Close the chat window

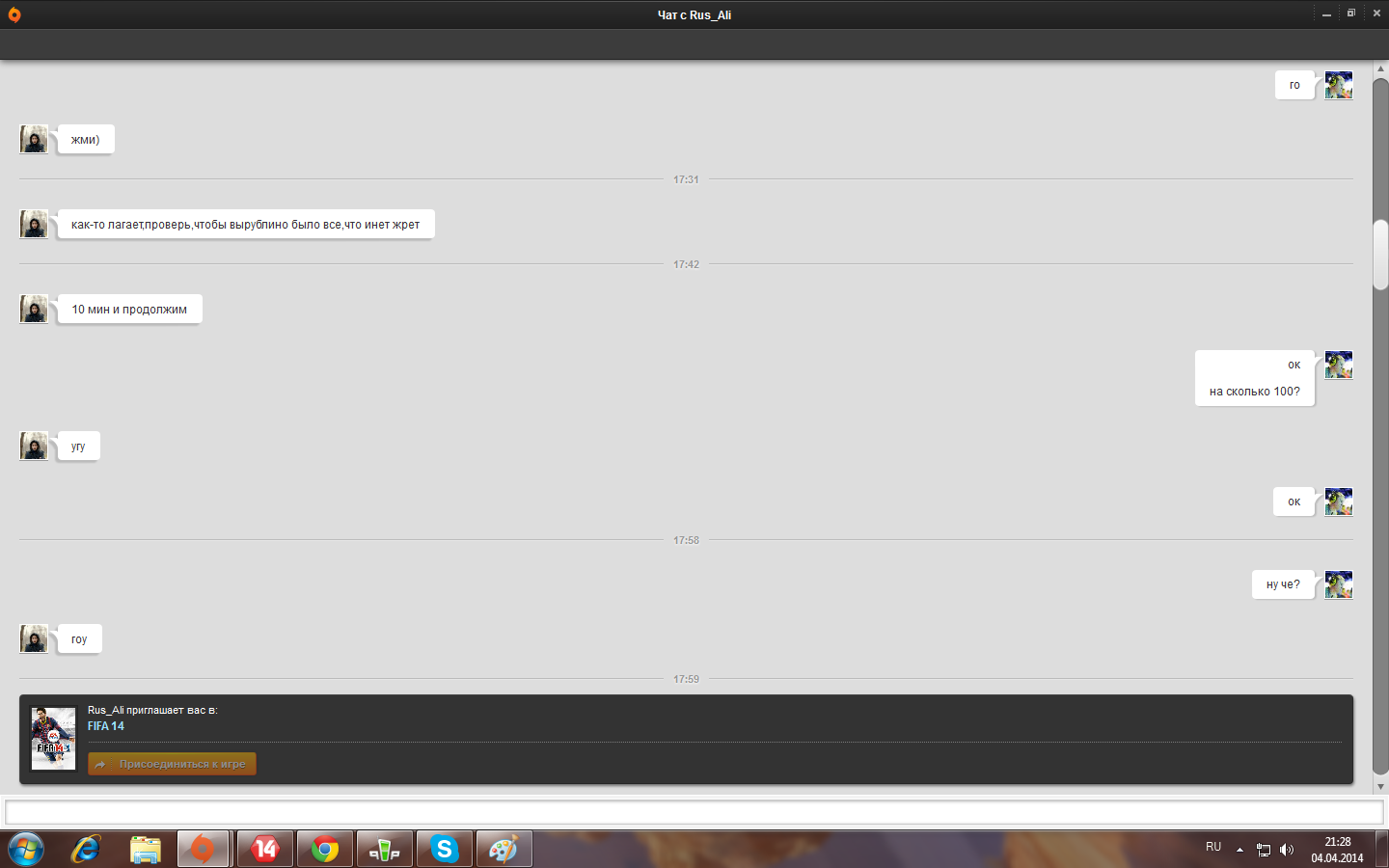(x=1376, y=14)
